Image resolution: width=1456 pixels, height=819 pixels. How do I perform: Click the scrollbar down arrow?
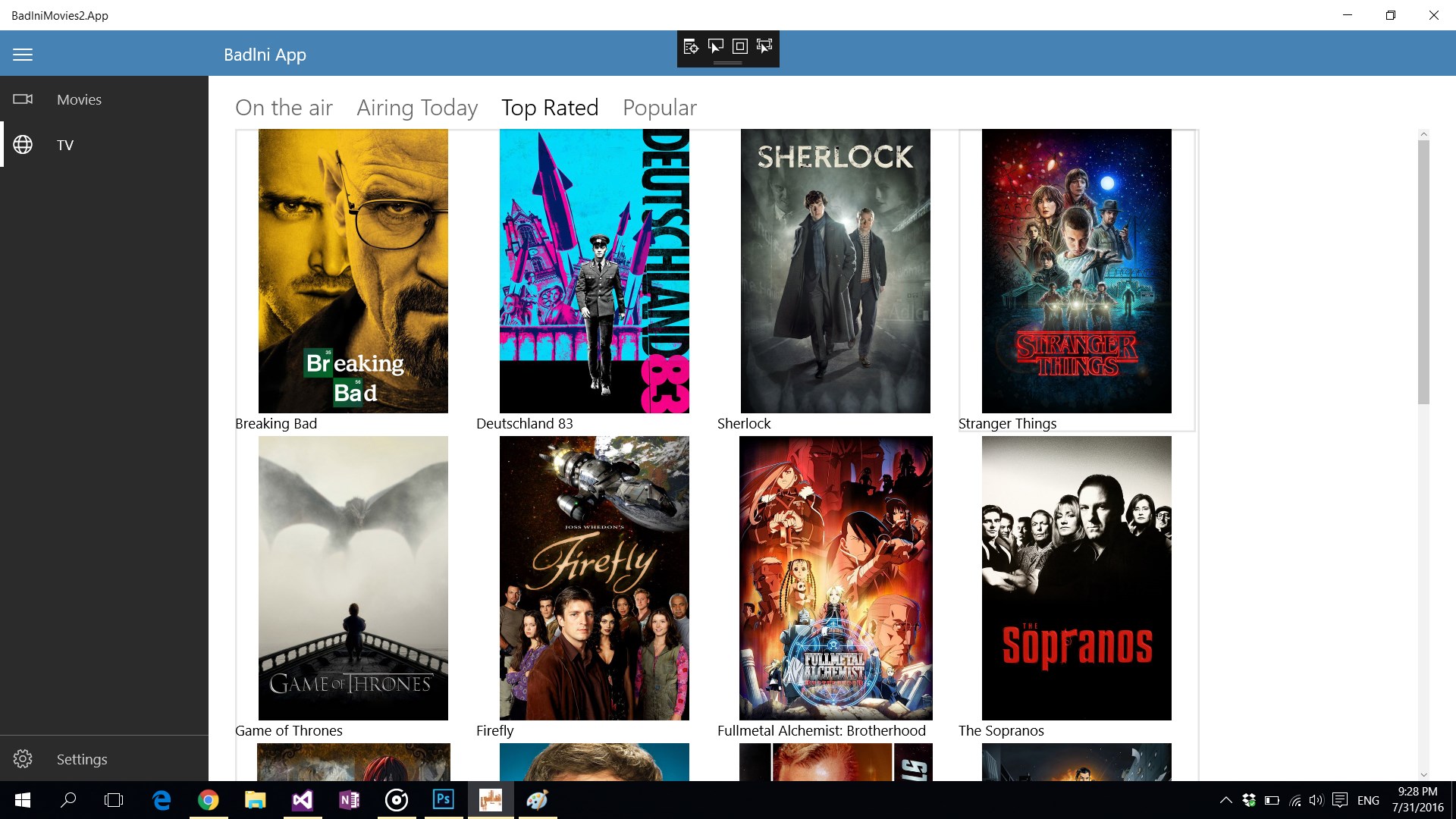point(1423,774)
